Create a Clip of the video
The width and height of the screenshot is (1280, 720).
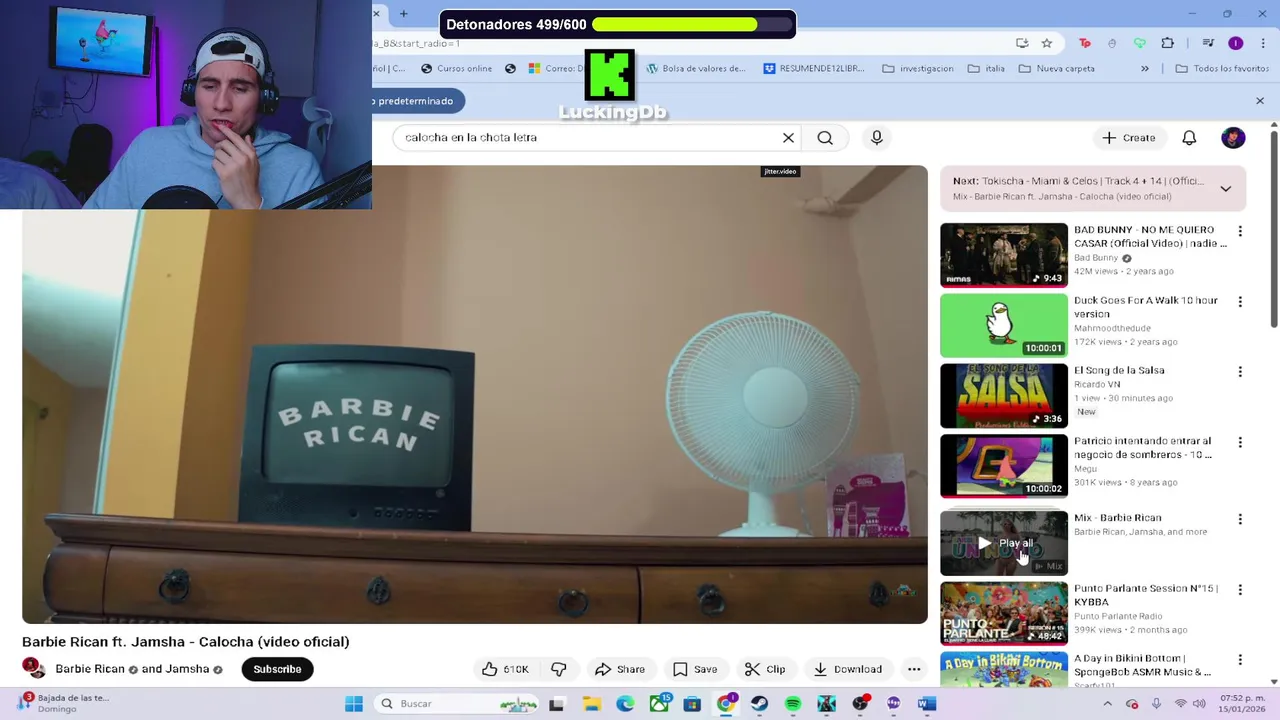coord(765,669)
